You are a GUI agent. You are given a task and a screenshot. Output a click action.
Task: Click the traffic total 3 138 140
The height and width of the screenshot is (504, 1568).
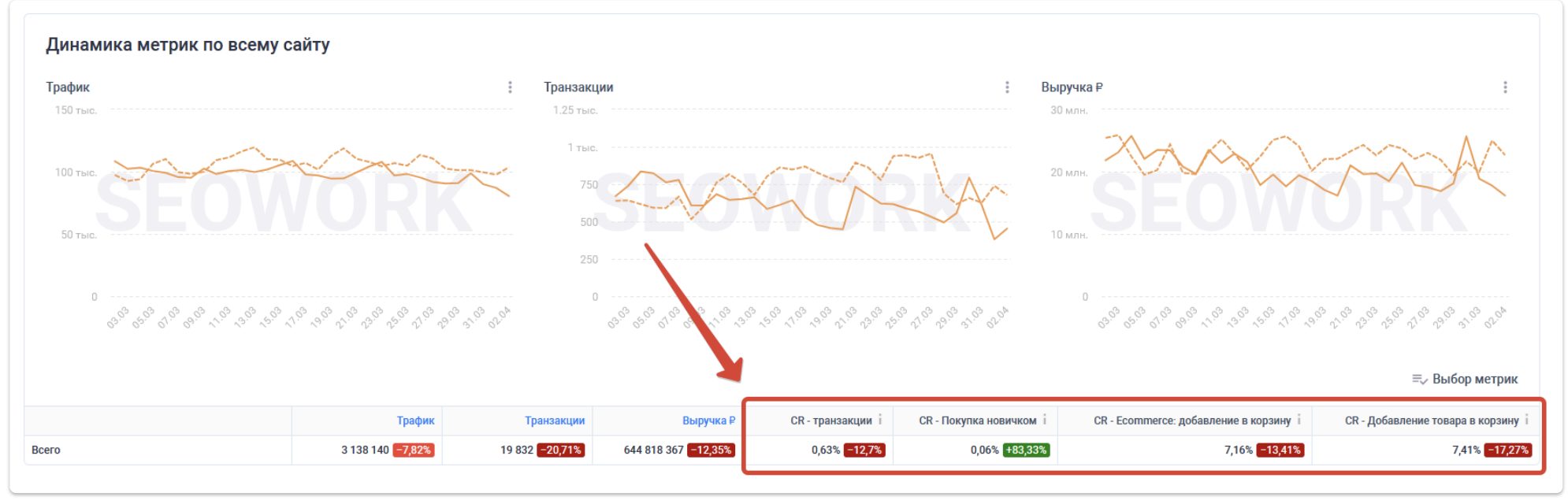click(365, 450)
